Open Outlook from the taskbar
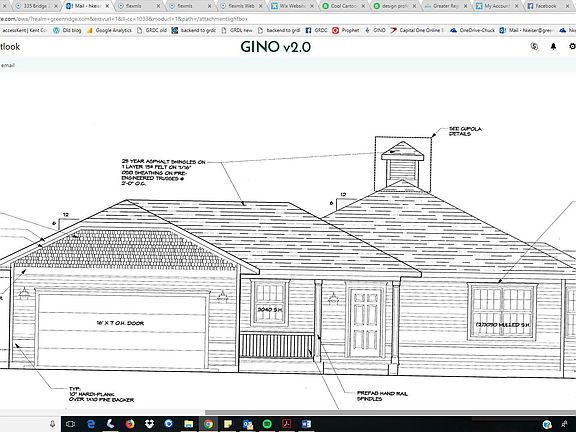 point(248,424)
